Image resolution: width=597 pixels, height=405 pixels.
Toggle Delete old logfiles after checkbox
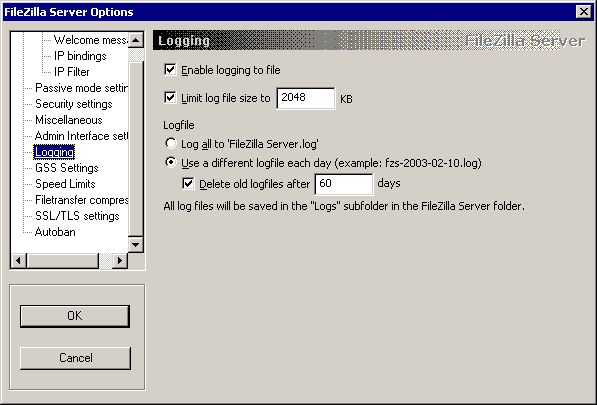pyautogui.click(x=188, y=183)
